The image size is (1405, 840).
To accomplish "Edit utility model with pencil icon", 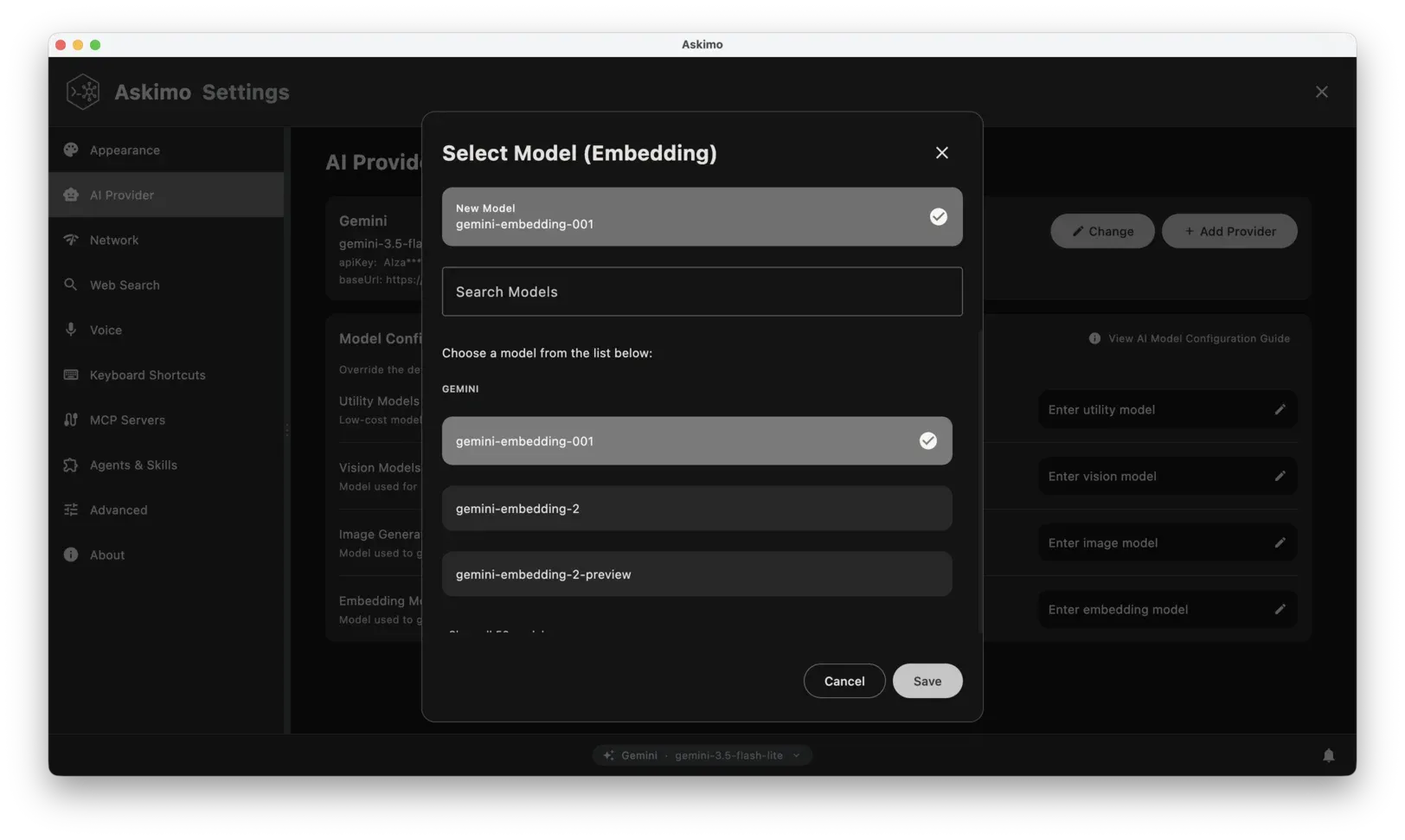I will coord(1280,409).
